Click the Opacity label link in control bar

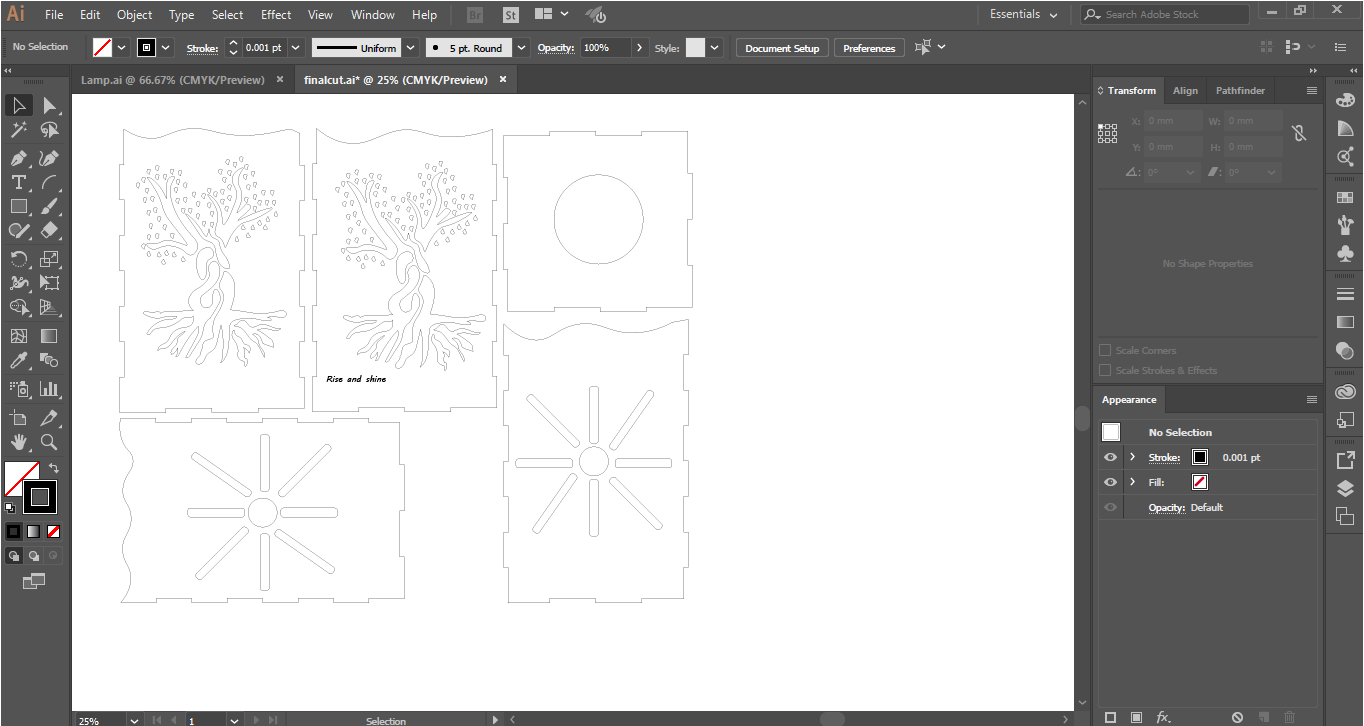pos(556,48)
